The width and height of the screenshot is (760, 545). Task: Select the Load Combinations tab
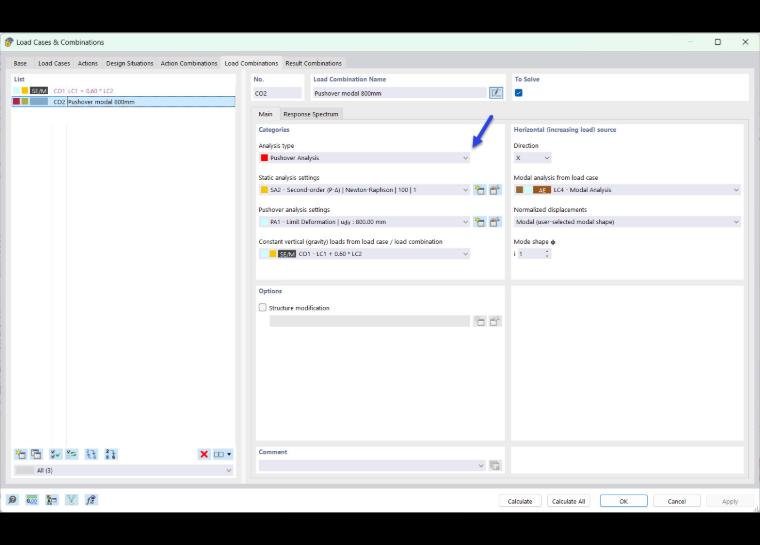[251, 64]
